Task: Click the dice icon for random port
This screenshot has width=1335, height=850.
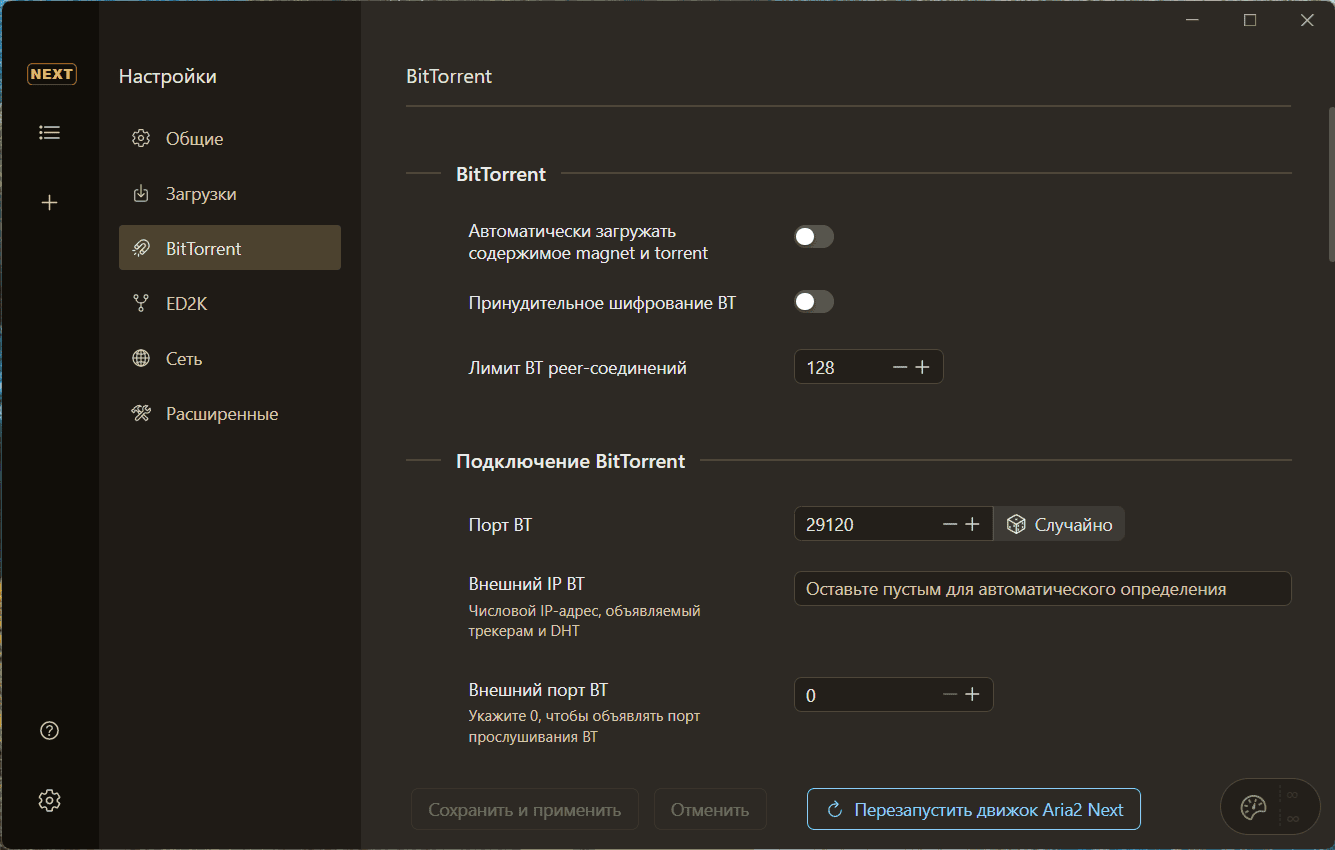Action: [1016, 524]
